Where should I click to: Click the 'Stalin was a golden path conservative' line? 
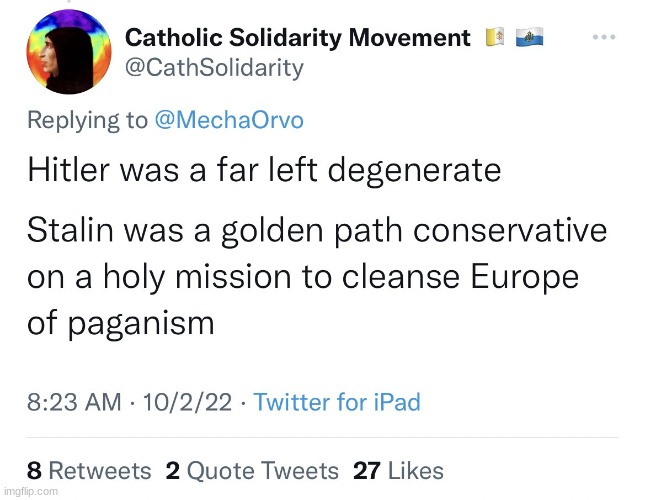pyautogui.click(x=316, y=231)
